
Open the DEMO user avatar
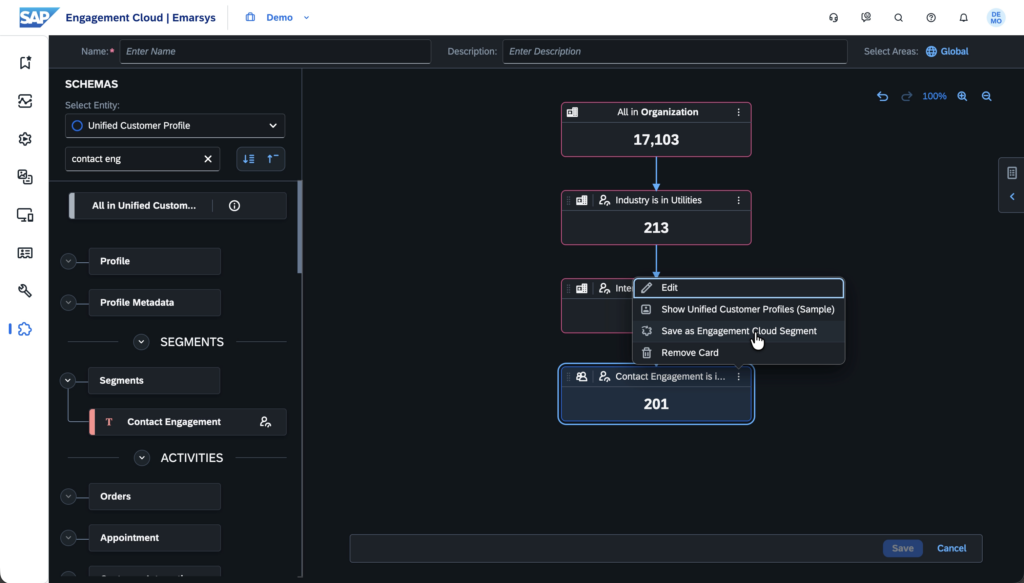[996, 18]
